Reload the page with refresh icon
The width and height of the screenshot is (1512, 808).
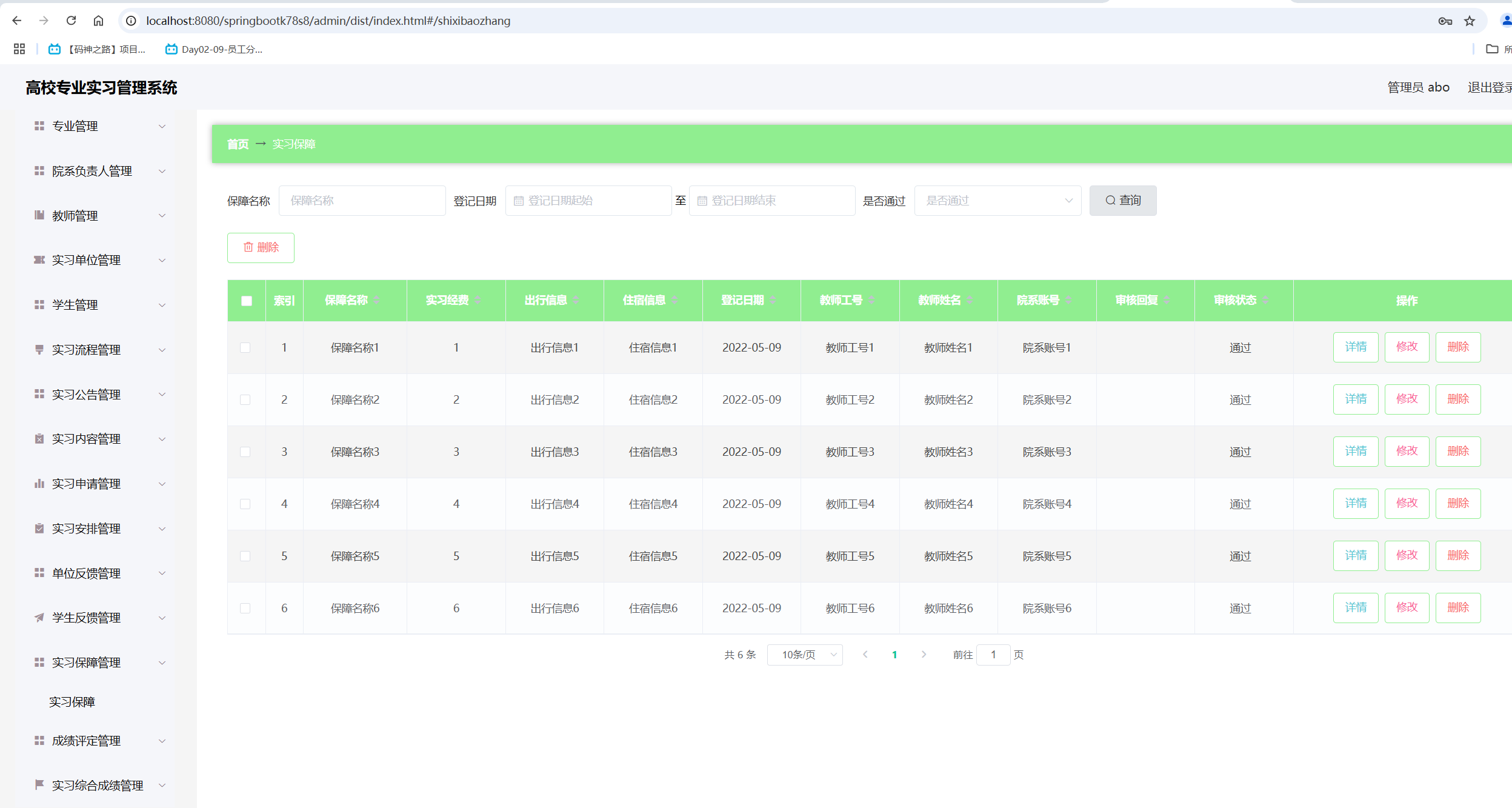tap(71, 21)
